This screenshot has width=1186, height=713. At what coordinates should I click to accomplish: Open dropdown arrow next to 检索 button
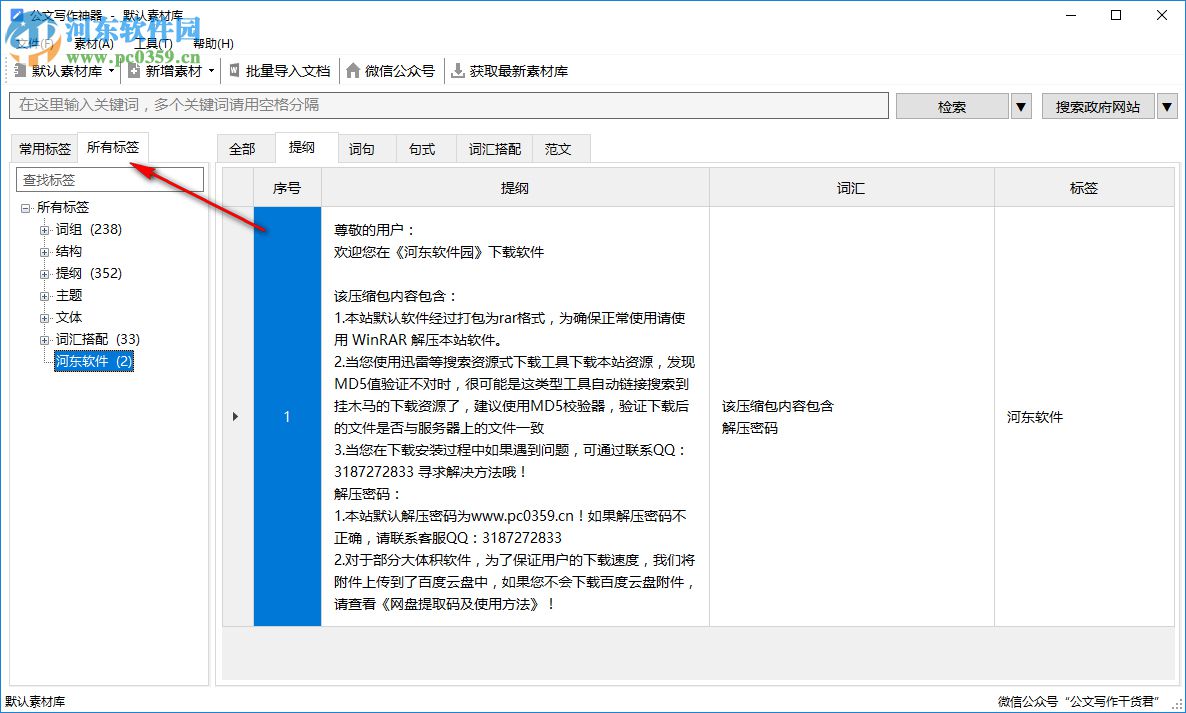click(x=1021, y=107)
